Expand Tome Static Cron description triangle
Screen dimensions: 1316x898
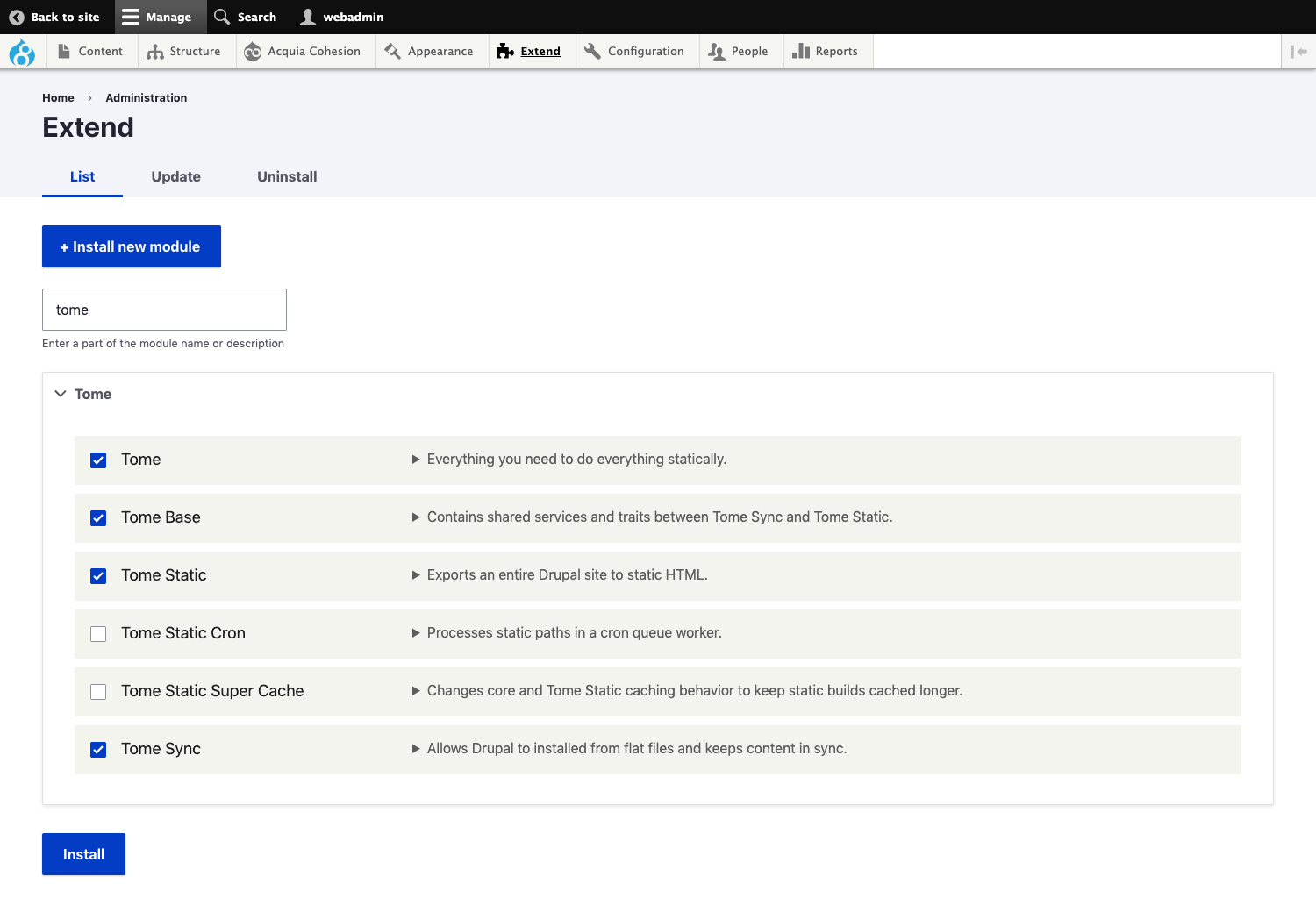pos(416,633)
